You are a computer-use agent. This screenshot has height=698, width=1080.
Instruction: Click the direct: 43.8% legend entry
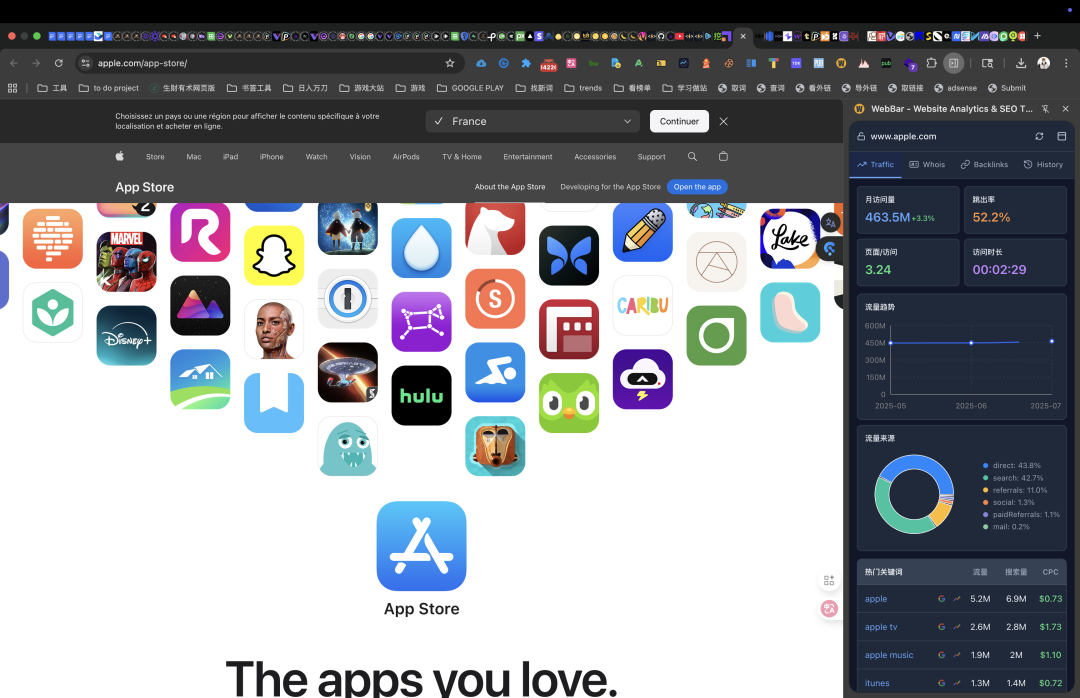coord(1012,466)
